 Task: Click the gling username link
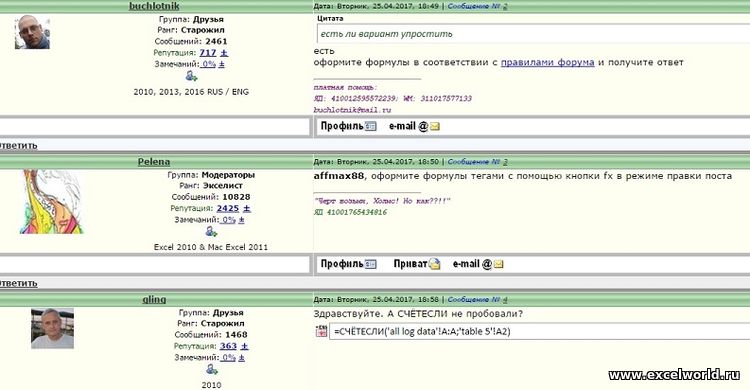coord(154,299)
